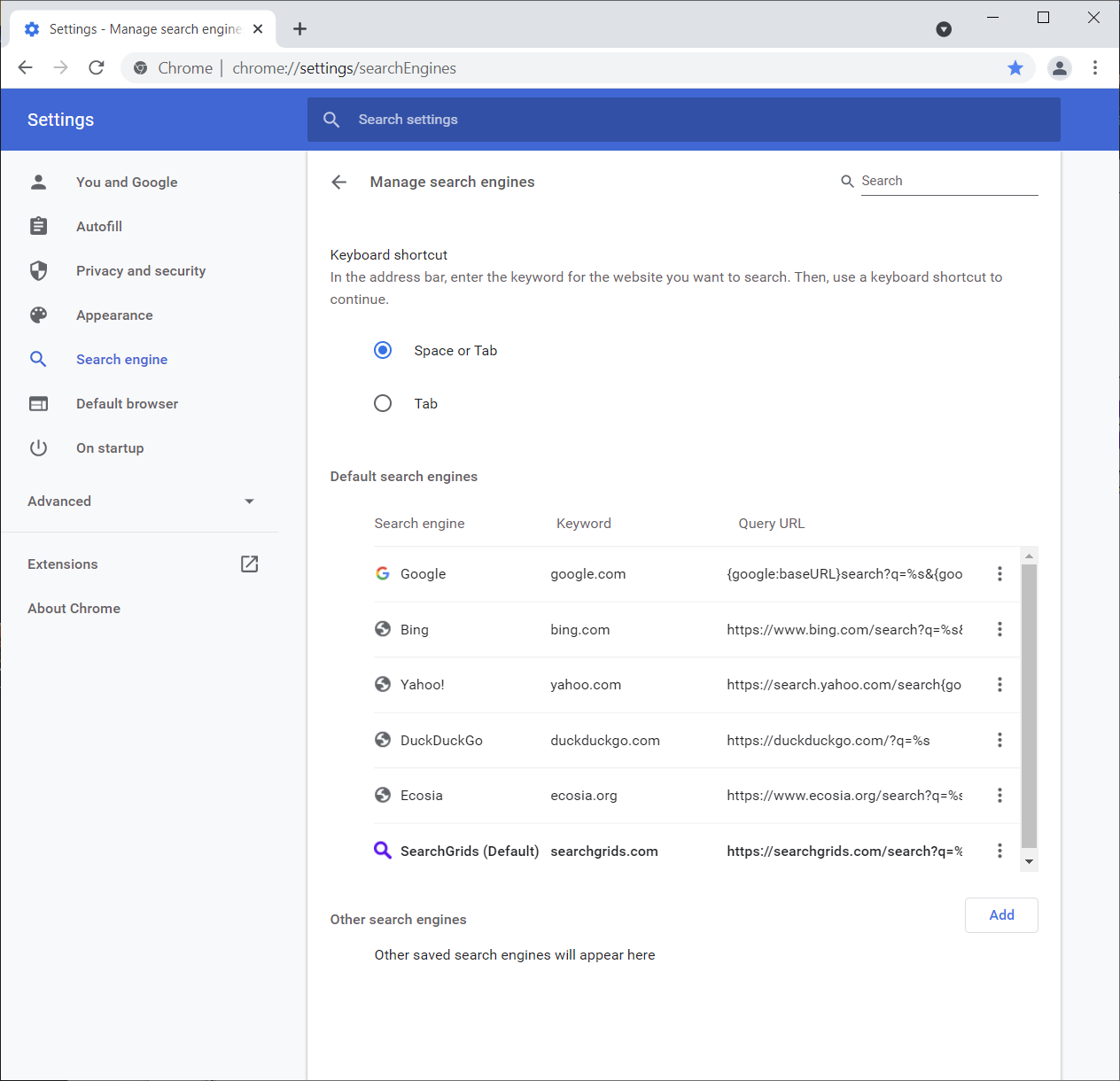Viewport: 1120px width, 1081px height.
Task: Bookmark this page with the star icon
Action: point(1015,67)
